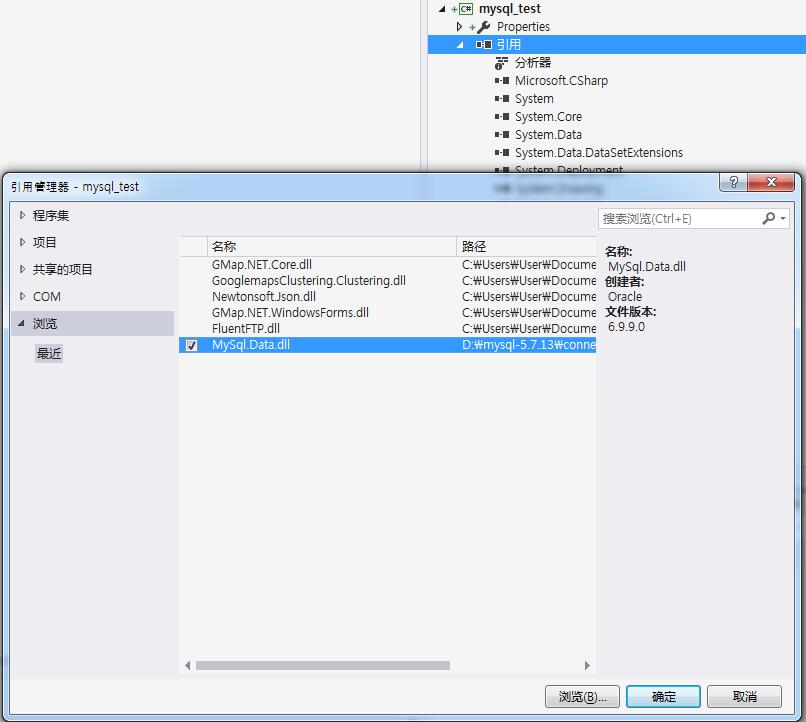This screenshot has width=806, height=722.
Task: Select the MySql.Data.dll row name
Action: coord(251,345)
